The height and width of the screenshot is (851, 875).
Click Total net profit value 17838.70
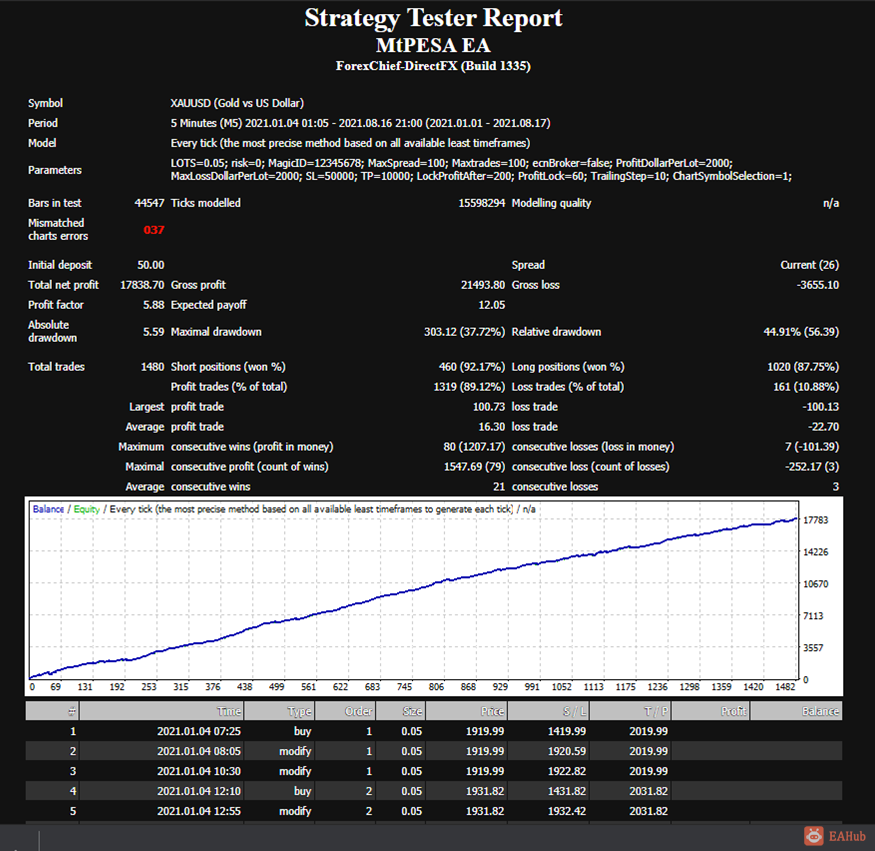142,285
